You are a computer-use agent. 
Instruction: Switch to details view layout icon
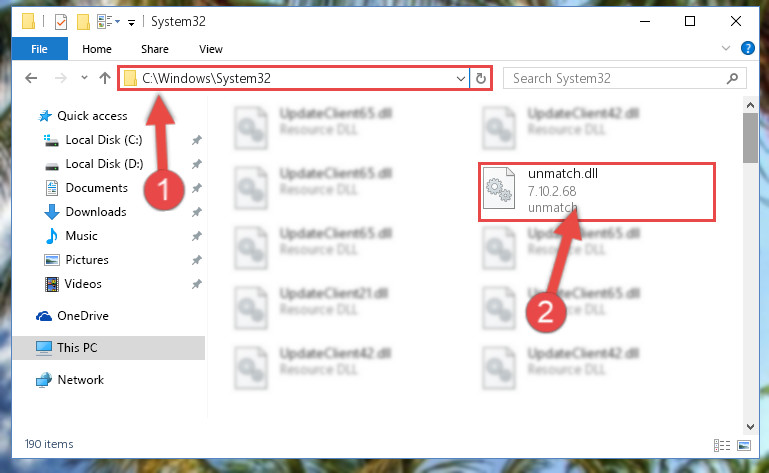[721, 445]
